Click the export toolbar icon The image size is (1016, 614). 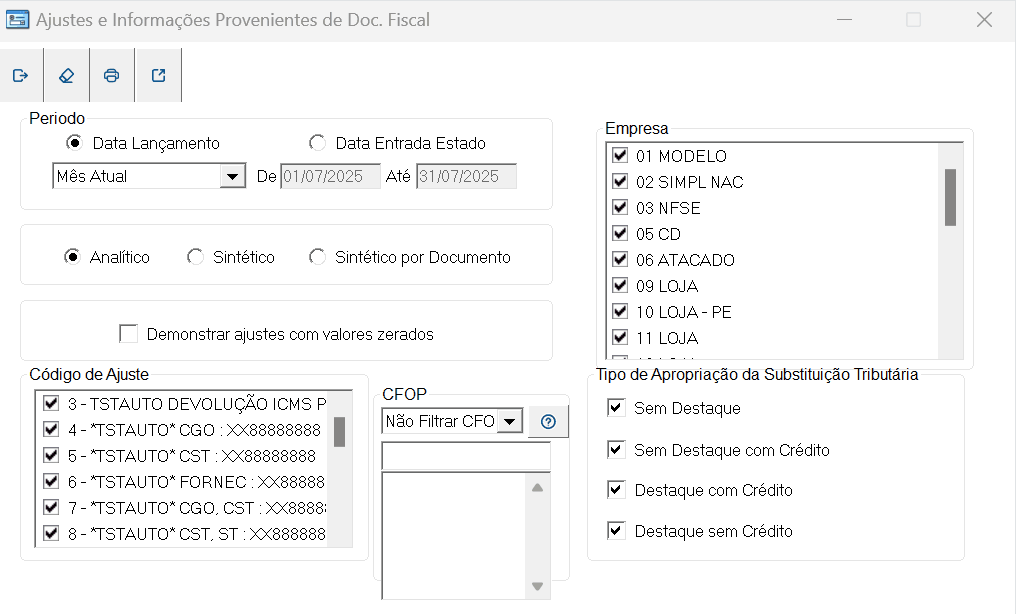tap(158, 76)
